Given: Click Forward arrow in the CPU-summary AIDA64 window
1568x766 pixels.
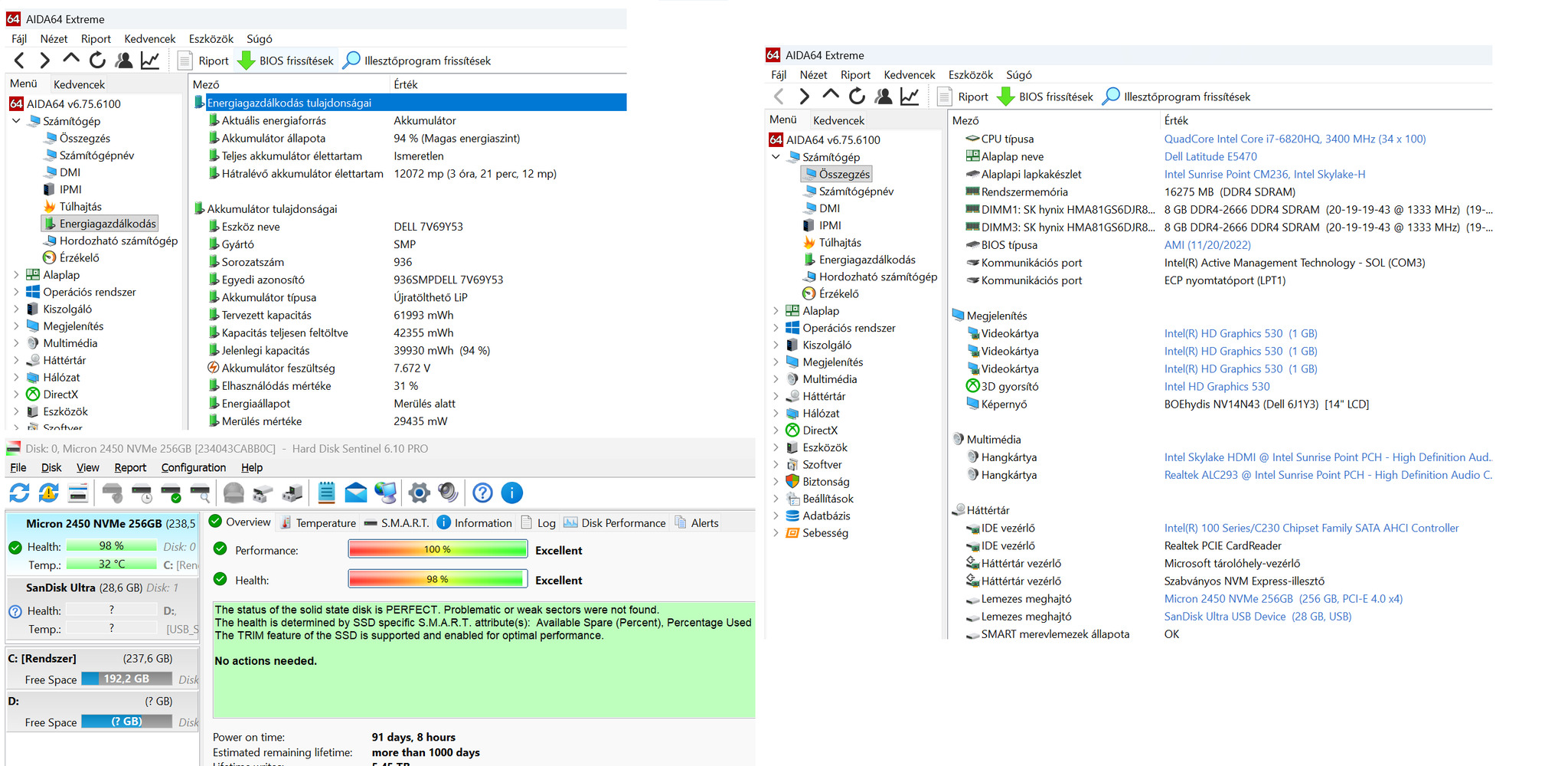Looking at the screenshot, I should [804, 97].
